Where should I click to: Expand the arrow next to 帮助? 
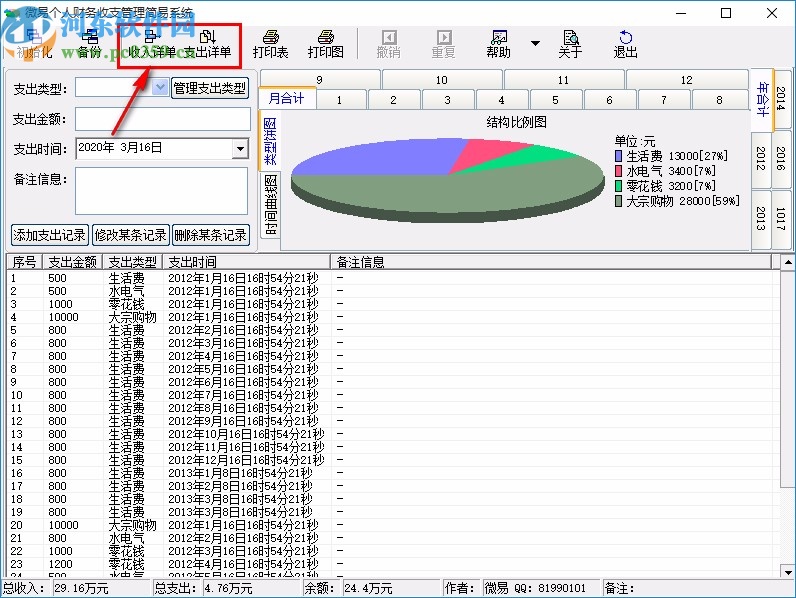(535, 44)
